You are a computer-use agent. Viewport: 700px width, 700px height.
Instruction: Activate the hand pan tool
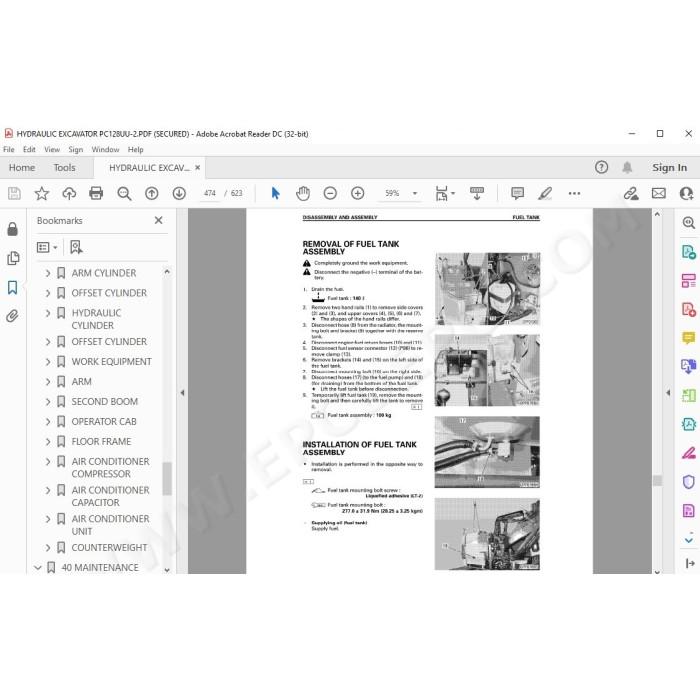[303, 193]
